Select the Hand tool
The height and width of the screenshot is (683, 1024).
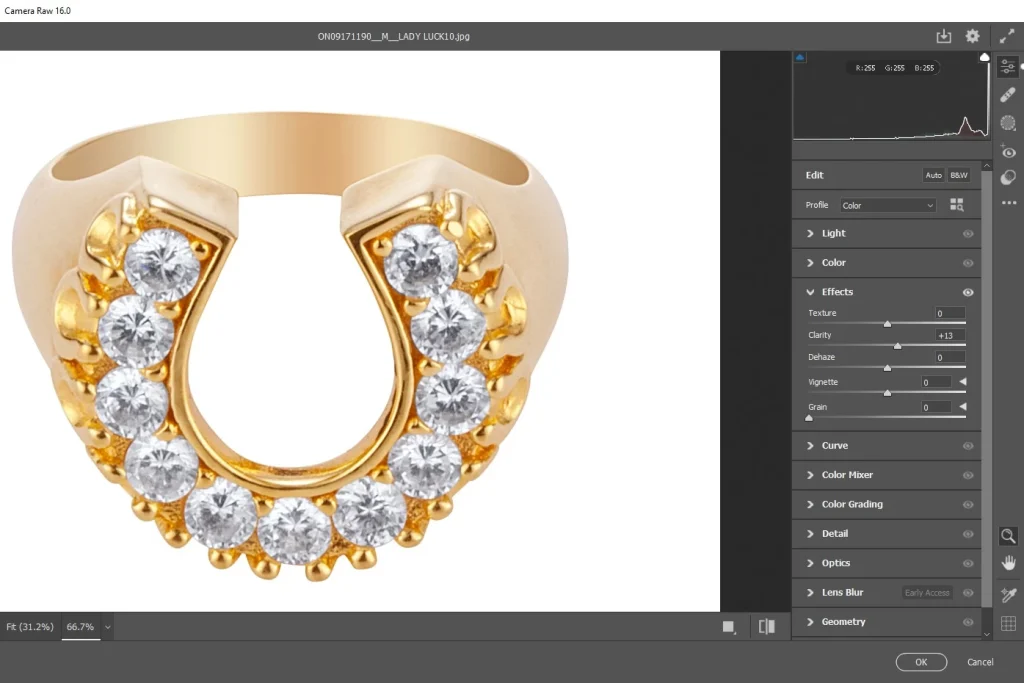[1008, 562]
